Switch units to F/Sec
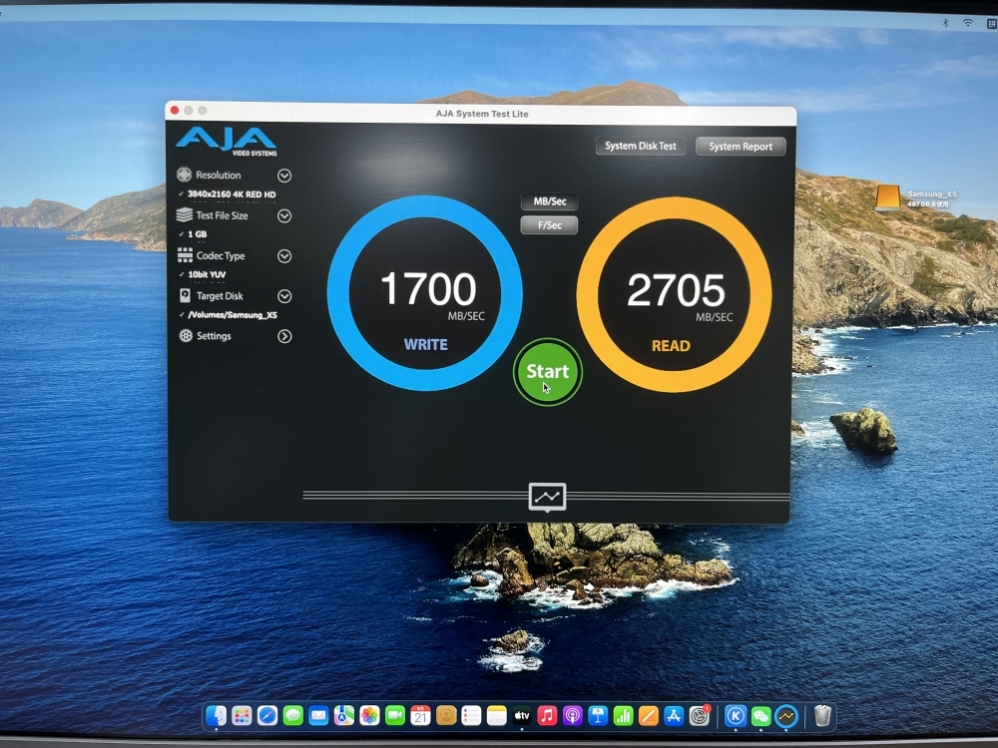998x748 pixels. (549, 225)
